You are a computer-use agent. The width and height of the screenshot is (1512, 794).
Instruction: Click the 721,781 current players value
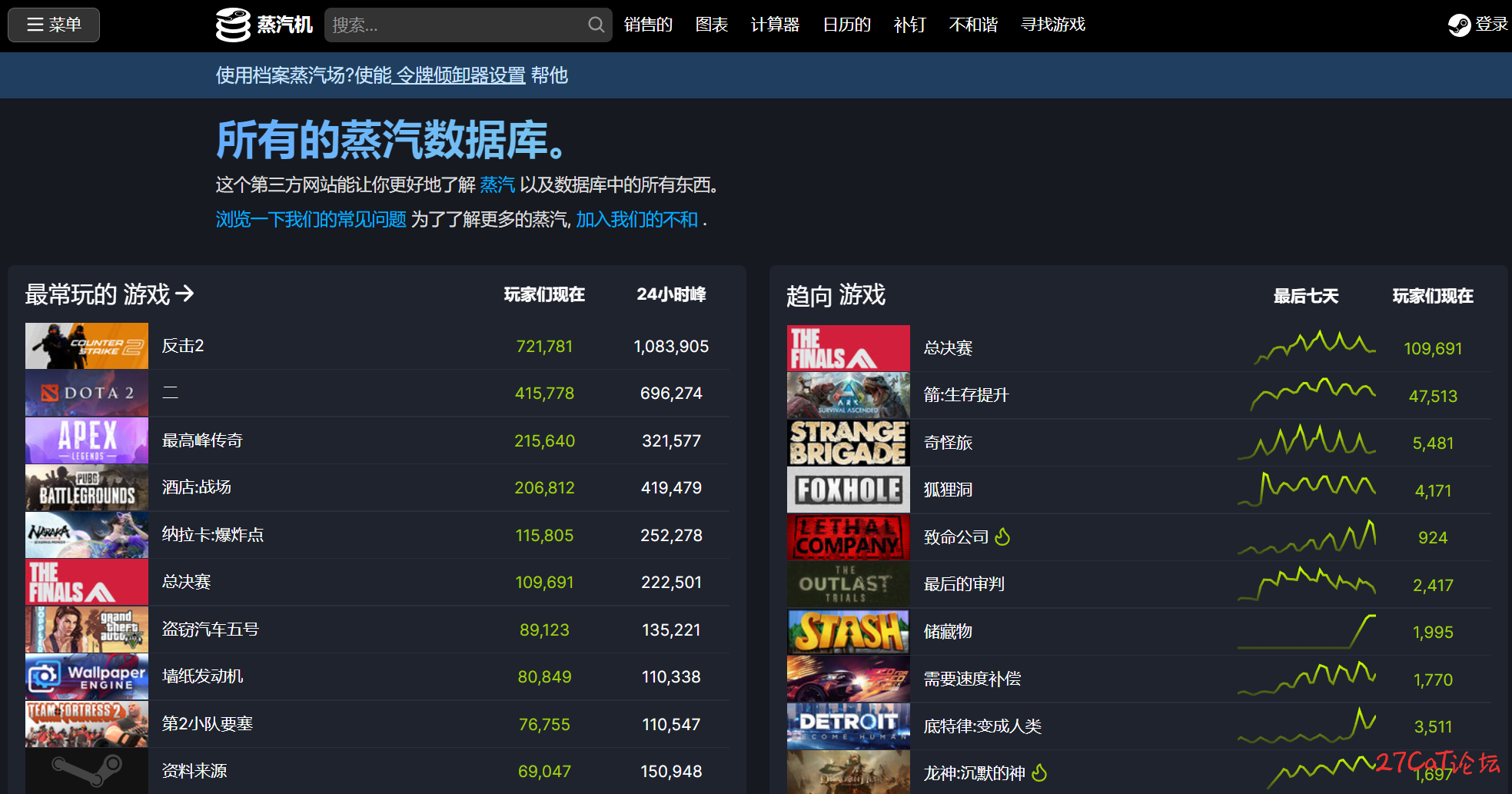tap(545, 347)
